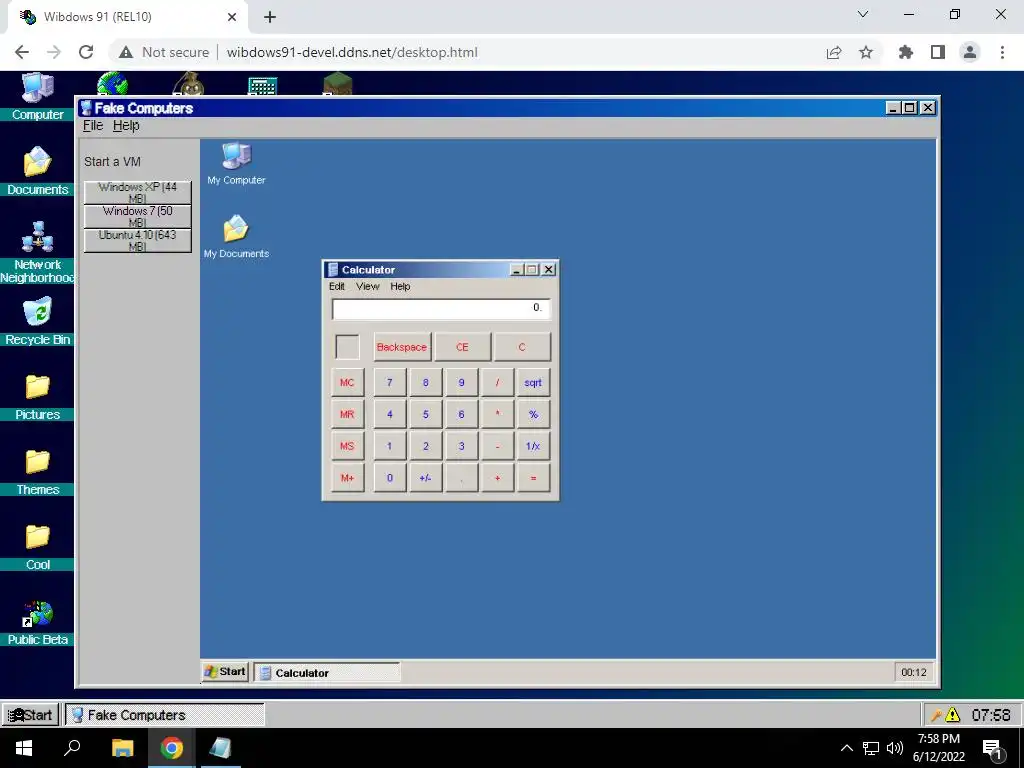
Task: Click the Windows Start logo on host taskbar
Action: (24, 748)
